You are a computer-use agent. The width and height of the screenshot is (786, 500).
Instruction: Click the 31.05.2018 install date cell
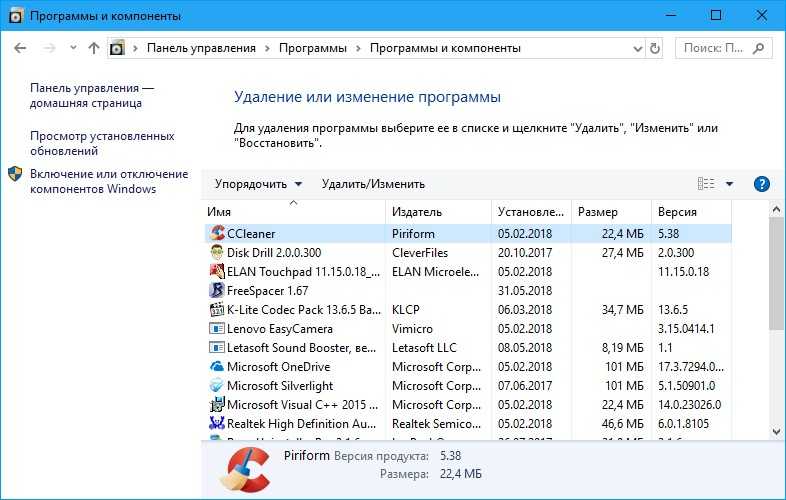click(525, 291)
